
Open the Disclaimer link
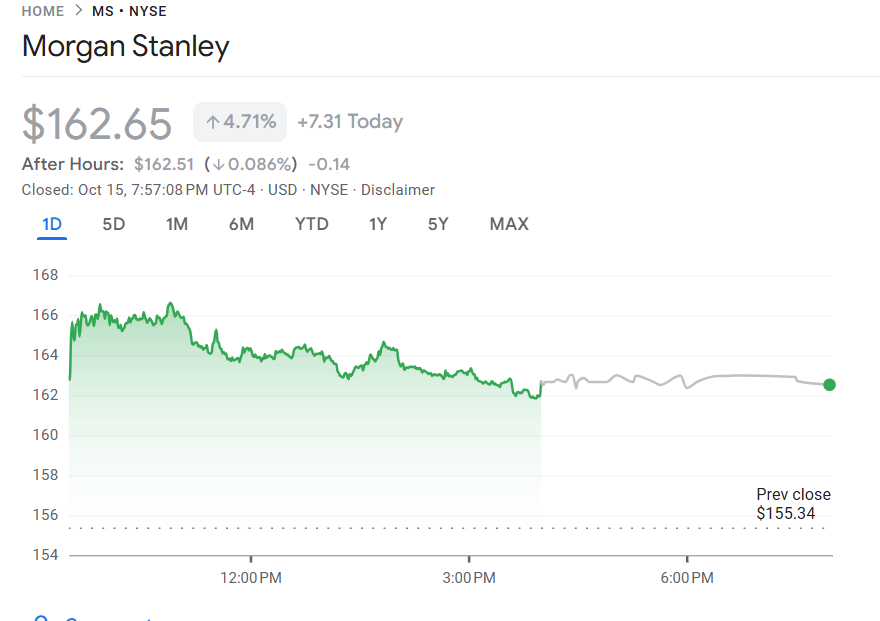click(x=398, y=190)
